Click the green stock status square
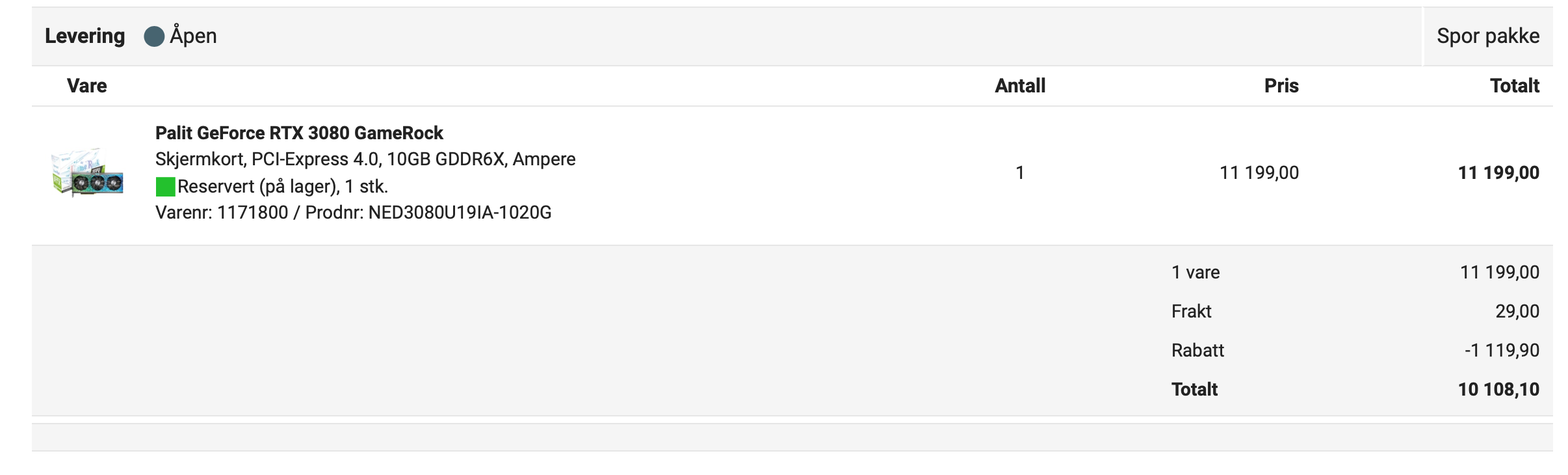The width and height of the screenshot is (1568, 475). (x=166, y=187)
